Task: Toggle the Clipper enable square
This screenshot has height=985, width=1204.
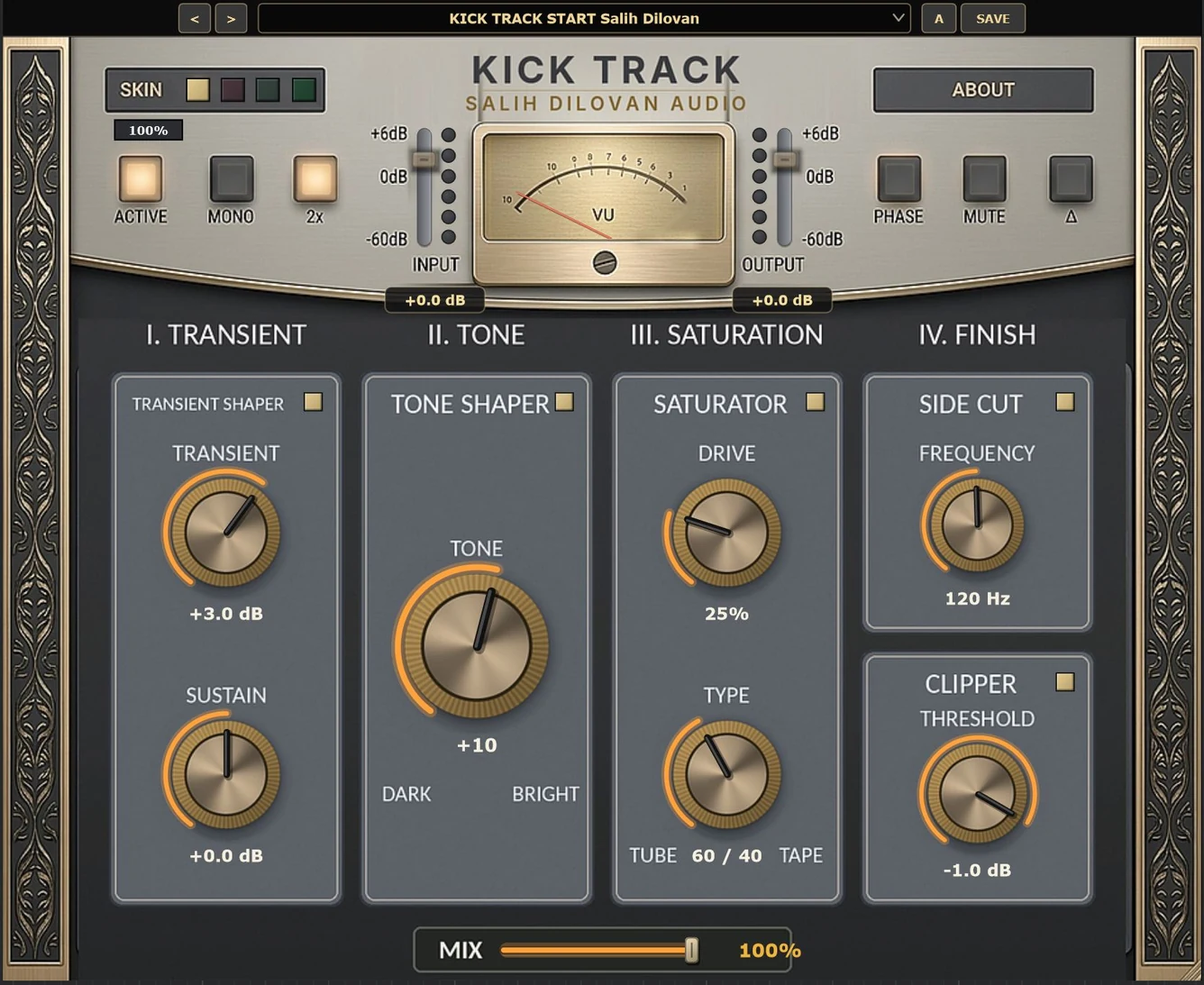Action: [1065, 682]
